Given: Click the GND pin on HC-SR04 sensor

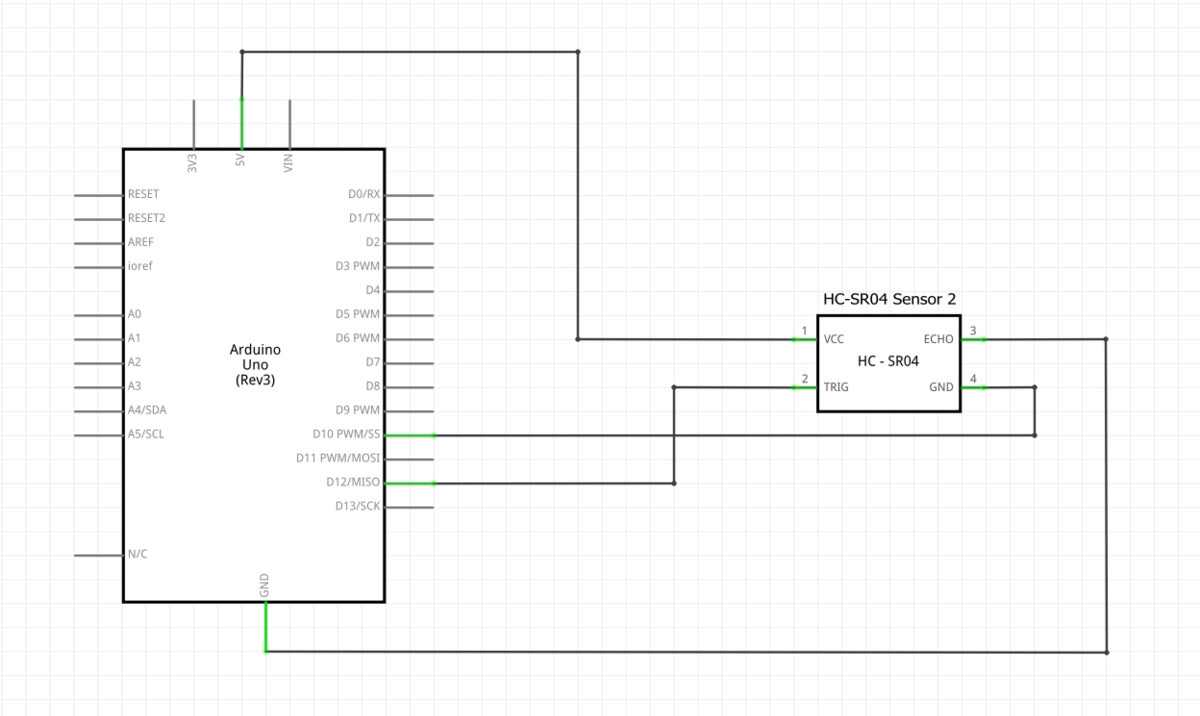Looking at the screenshot, I should click(x=974, y=387).
